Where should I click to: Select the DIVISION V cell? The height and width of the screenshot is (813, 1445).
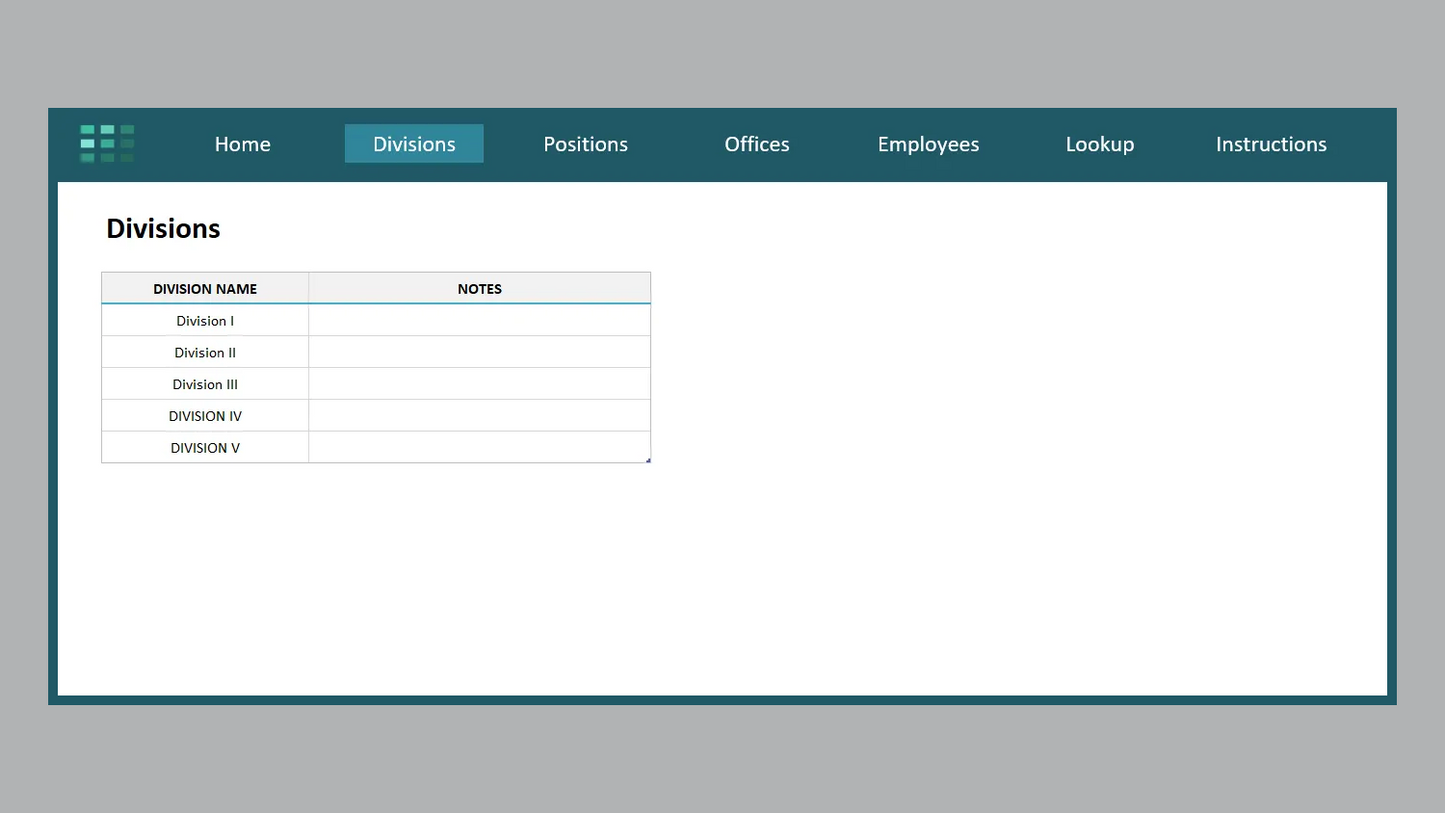tap(205, 447)
